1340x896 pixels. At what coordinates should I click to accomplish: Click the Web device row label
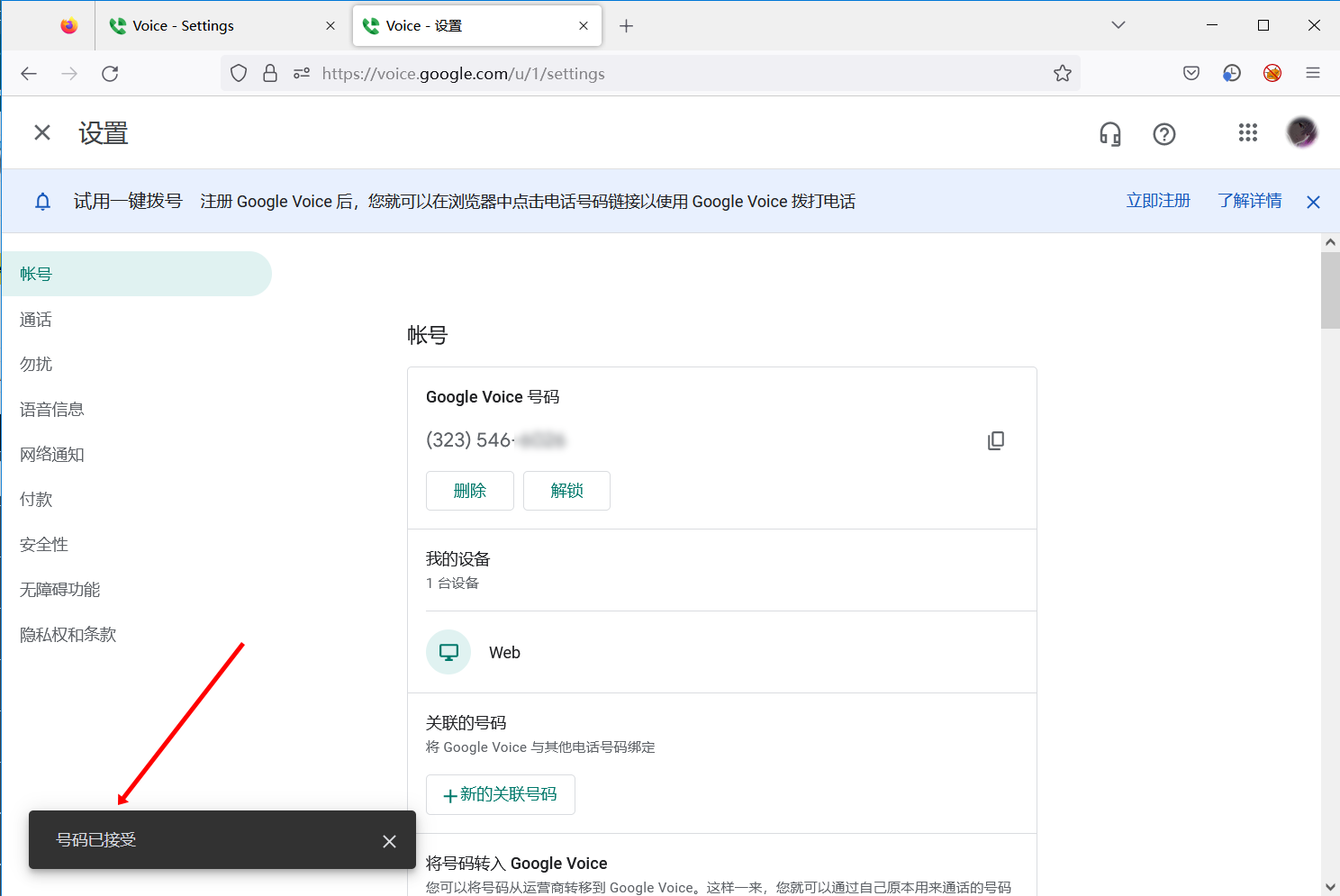pos(504,653)
